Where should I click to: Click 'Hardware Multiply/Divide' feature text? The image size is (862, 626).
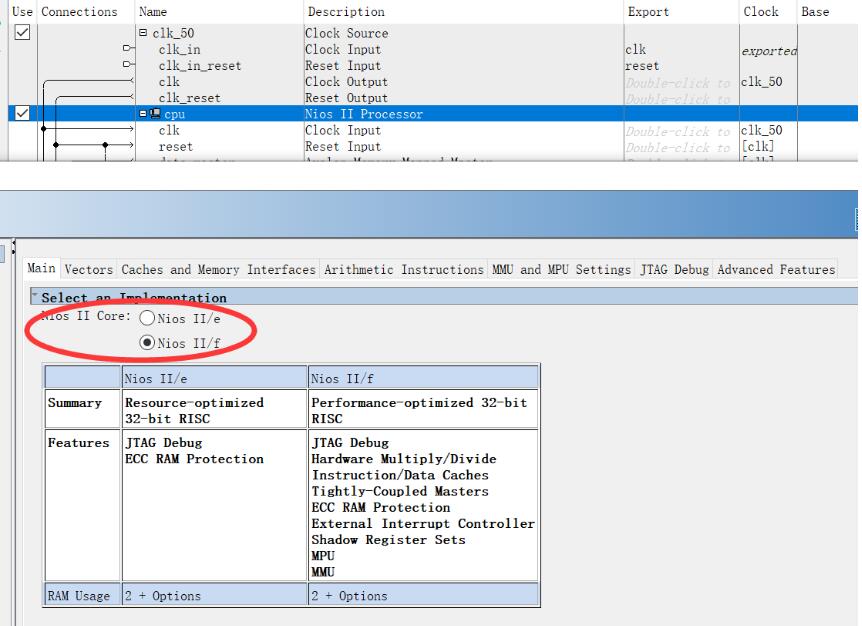tap(404, 459)
